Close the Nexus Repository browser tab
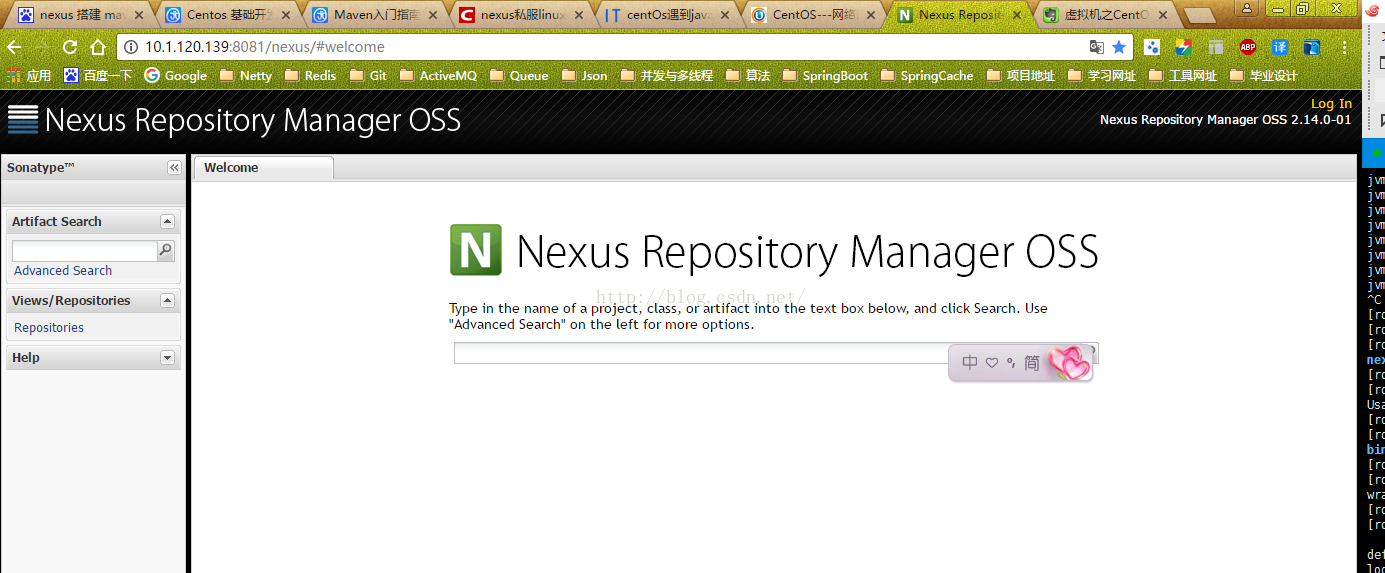This screenshot has height=573, width=1385. 1018,15
